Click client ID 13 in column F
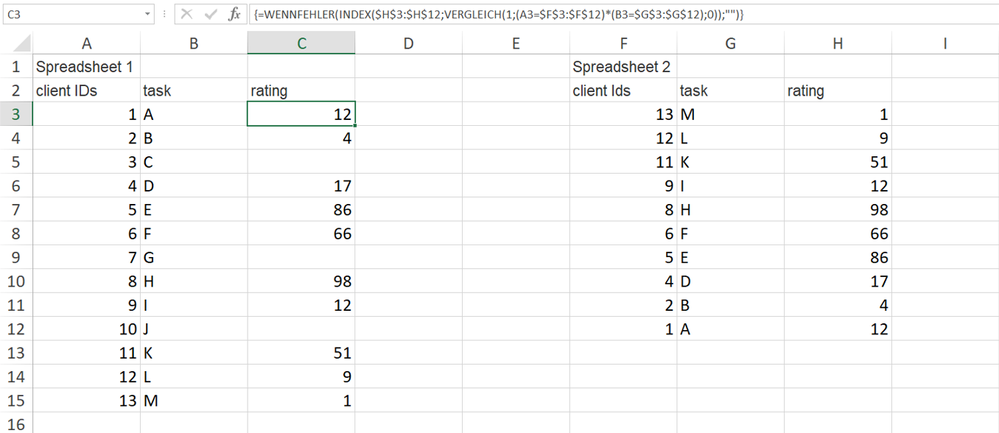 (623, 115)
